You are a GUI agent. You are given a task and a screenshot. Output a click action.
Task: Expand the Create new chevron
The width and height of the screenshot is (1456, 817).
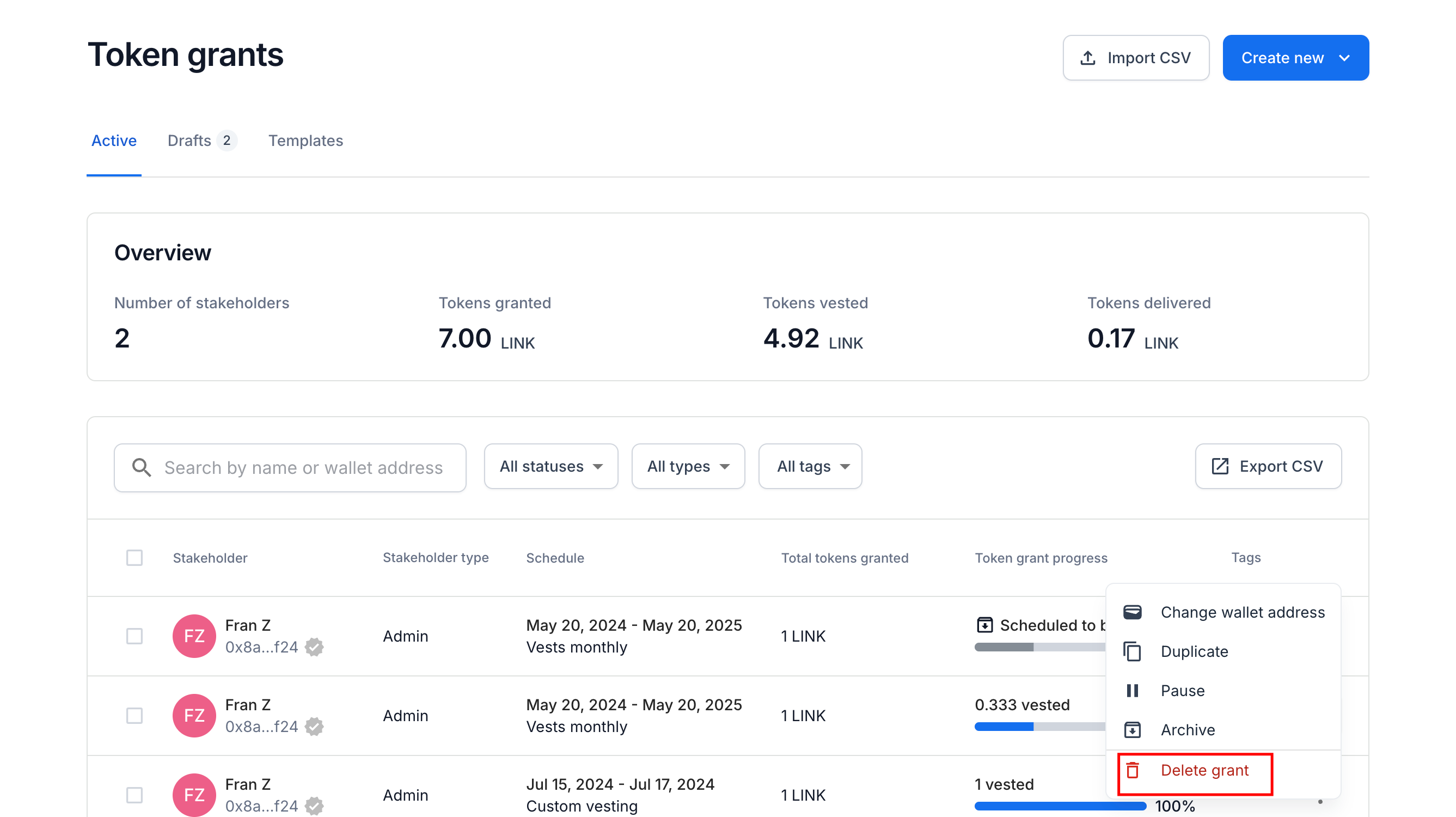(x=1345, y=58)
